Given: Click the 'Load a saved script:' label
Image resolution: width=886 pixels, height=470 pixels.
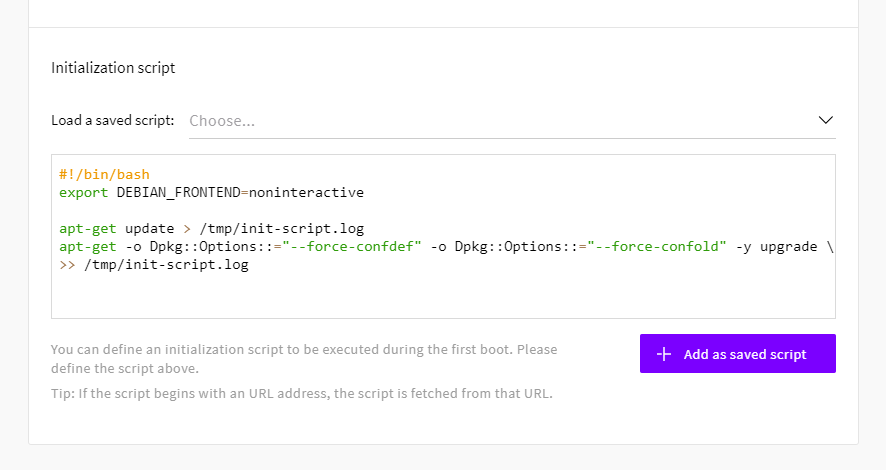Looking at the screenshot, I should pyautogui.click(x=113, y=121).
